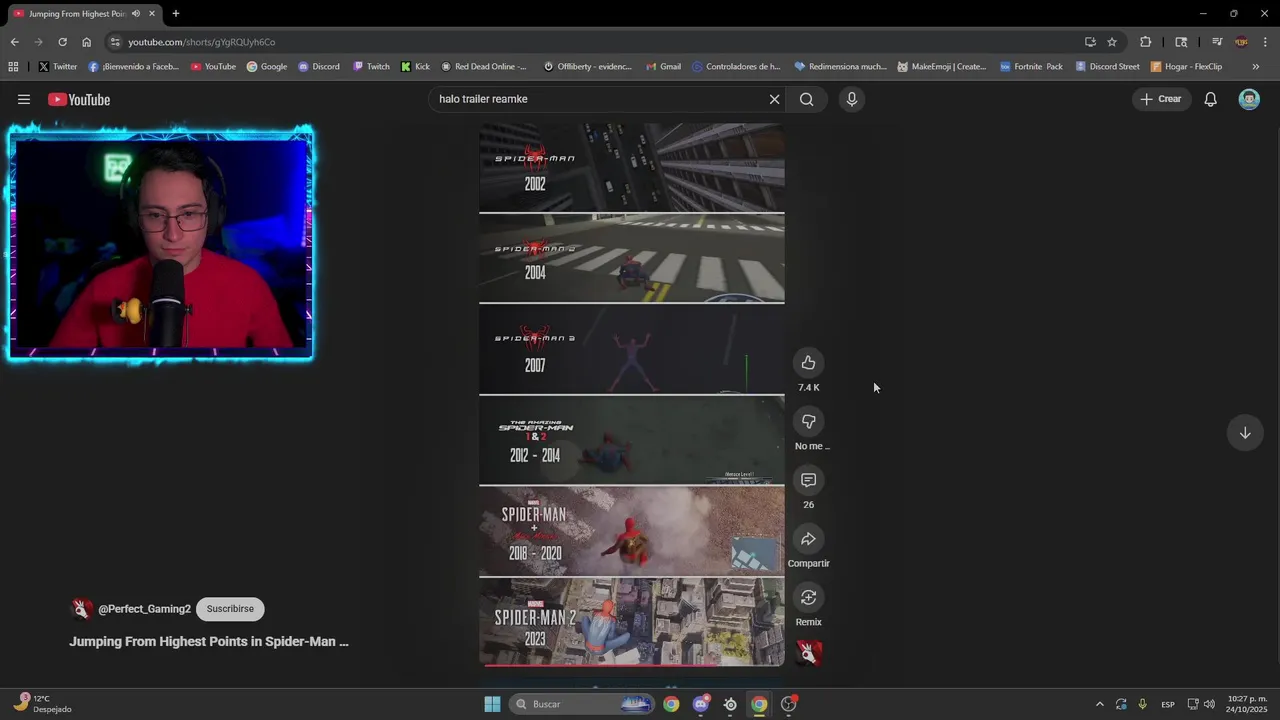Viewport: 1280px width, 720px height.
Task: Open the Chrome profile avatar
Action: click(1241, 42)
